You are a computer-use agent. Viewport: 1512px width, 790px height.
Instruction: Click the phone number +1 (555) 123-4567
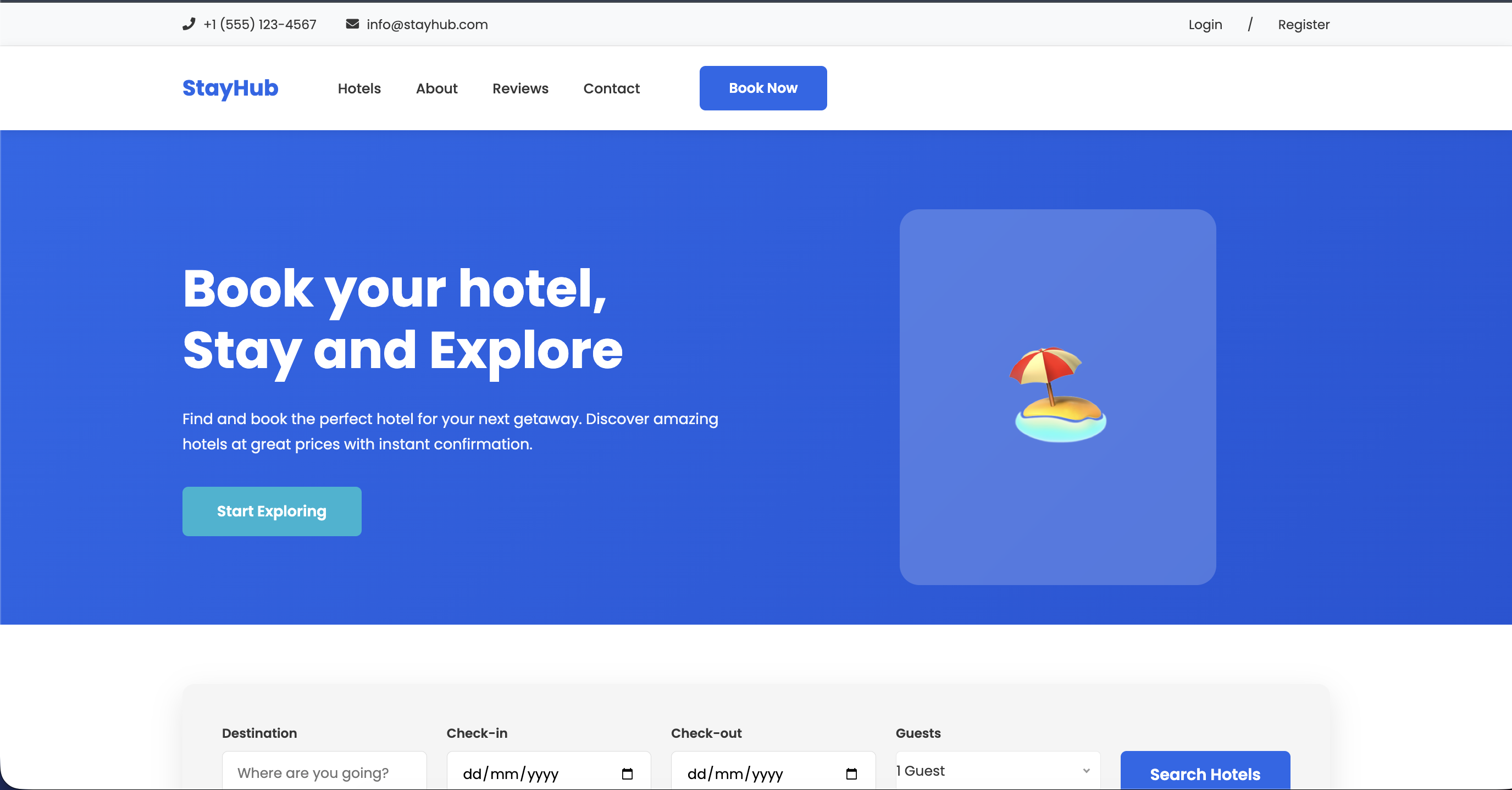tap(259, 25)
